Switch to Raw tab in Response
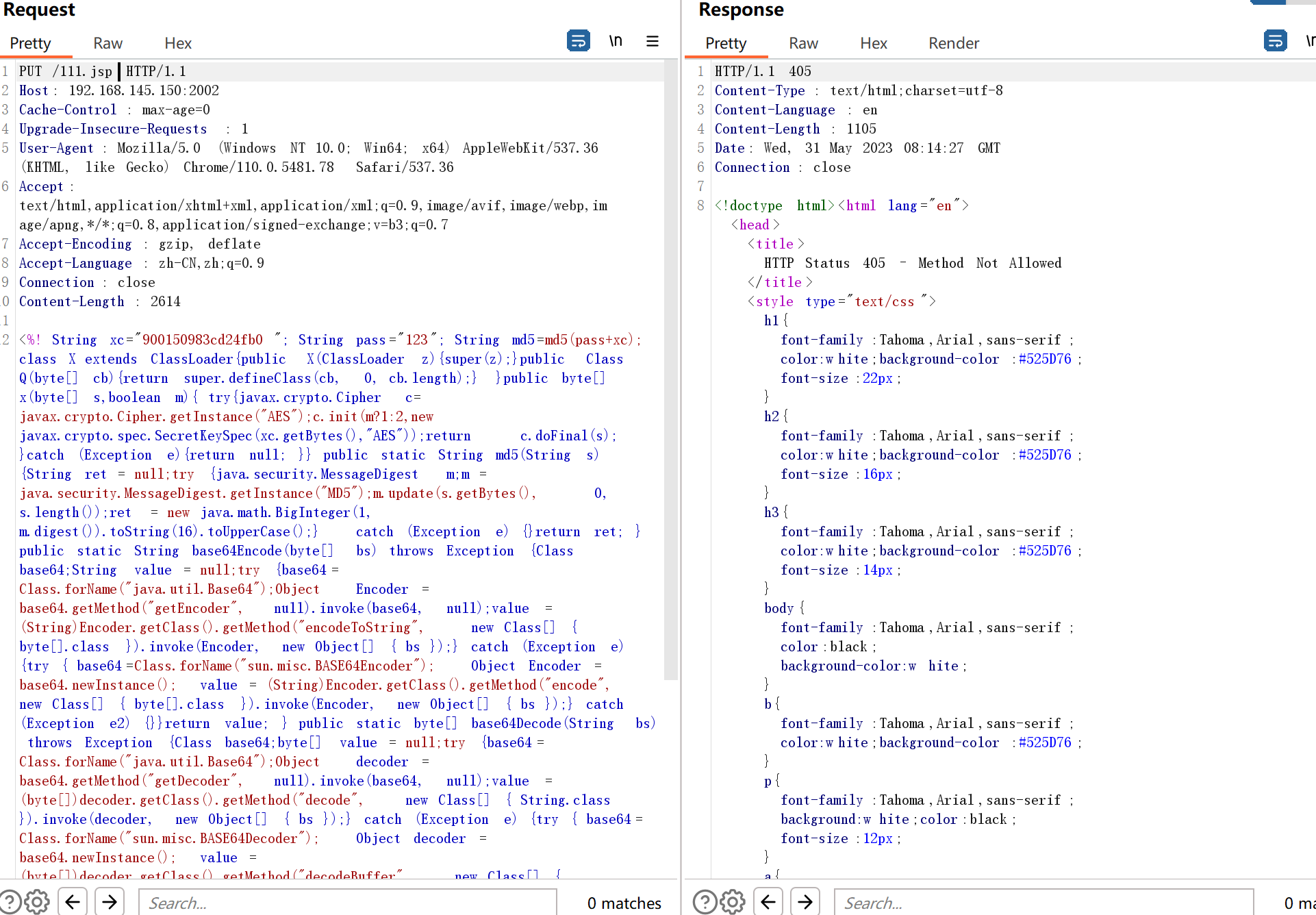Image resolution: width=1316 pixels, height=915 pixels. [804, 43]
